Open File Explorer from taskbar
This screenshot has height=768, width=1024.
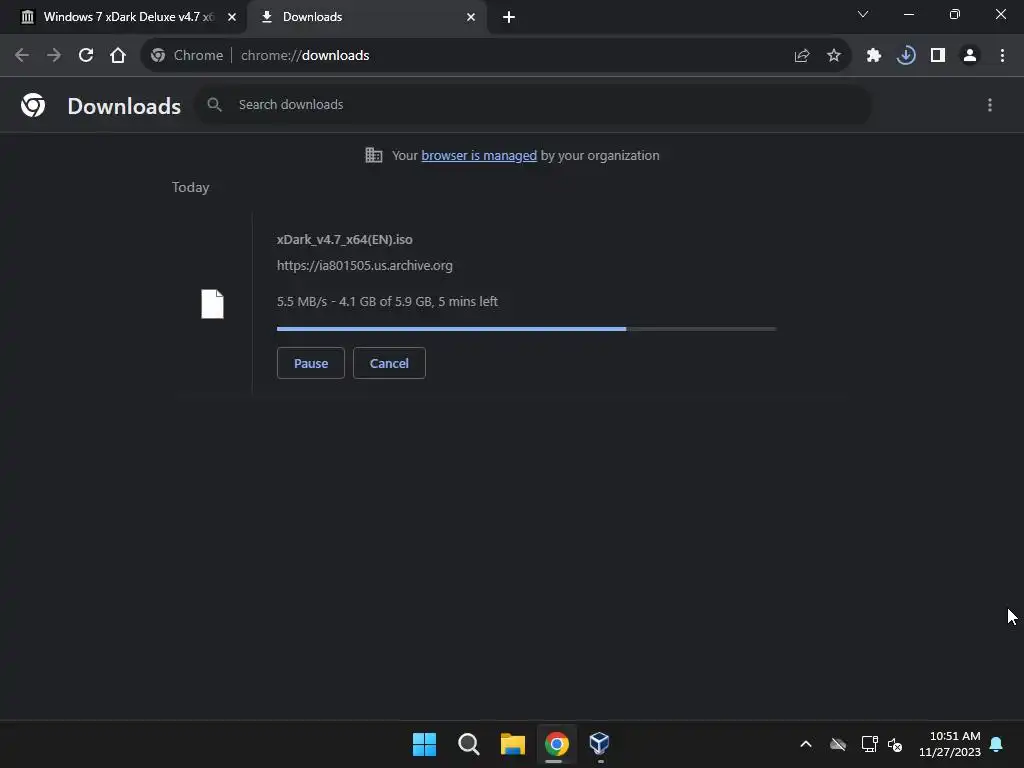(x=513, y=744)
